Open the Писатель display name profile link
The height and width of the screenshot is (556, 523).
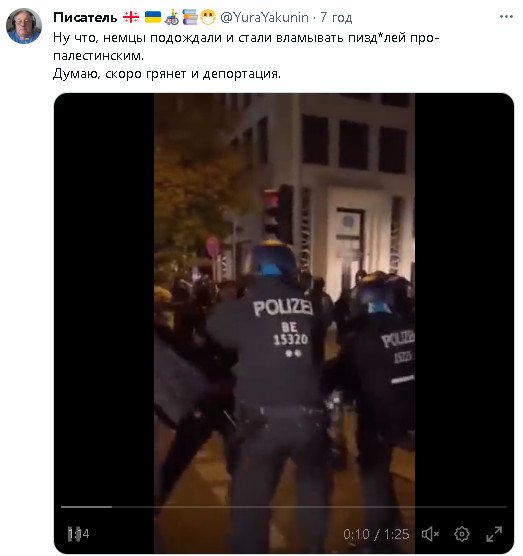pos(85,17)
